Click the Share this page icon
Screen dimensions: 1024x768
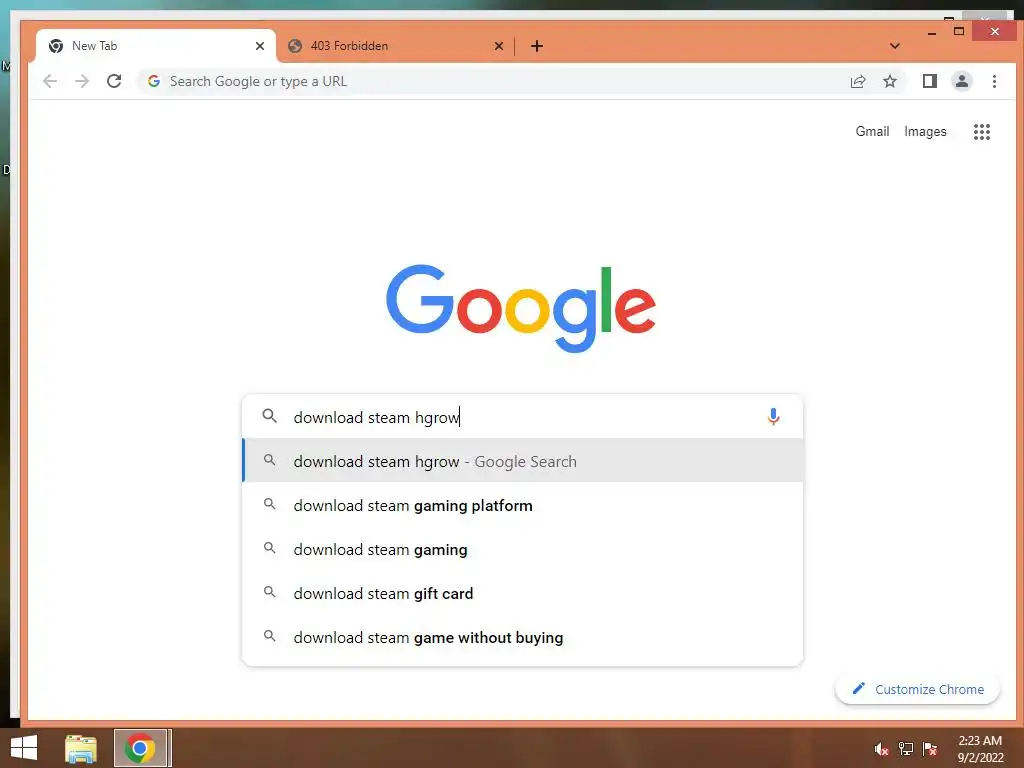(857, 81)
